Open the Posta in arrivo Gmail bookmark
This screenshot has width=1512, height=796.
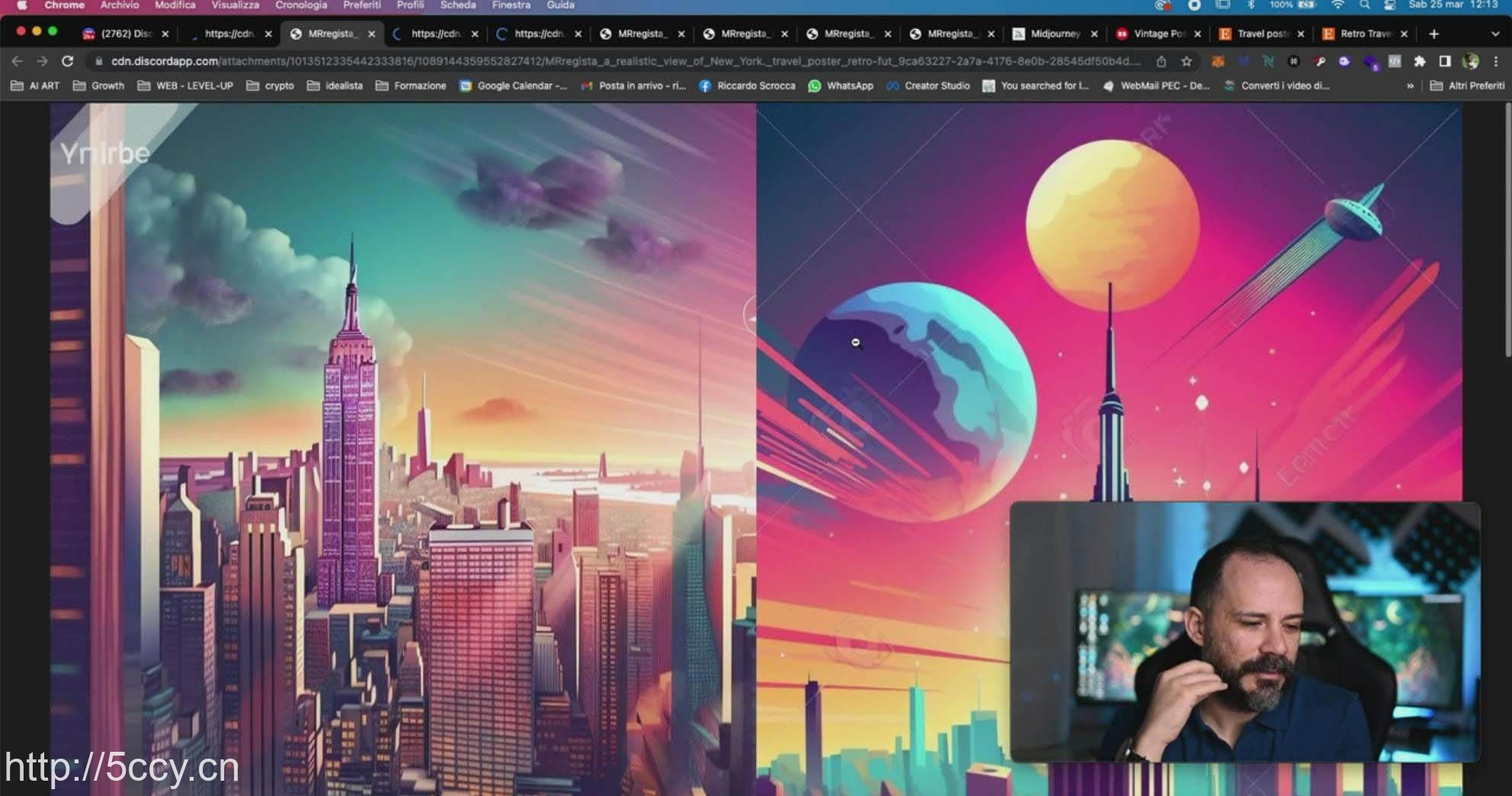(633, 86)
